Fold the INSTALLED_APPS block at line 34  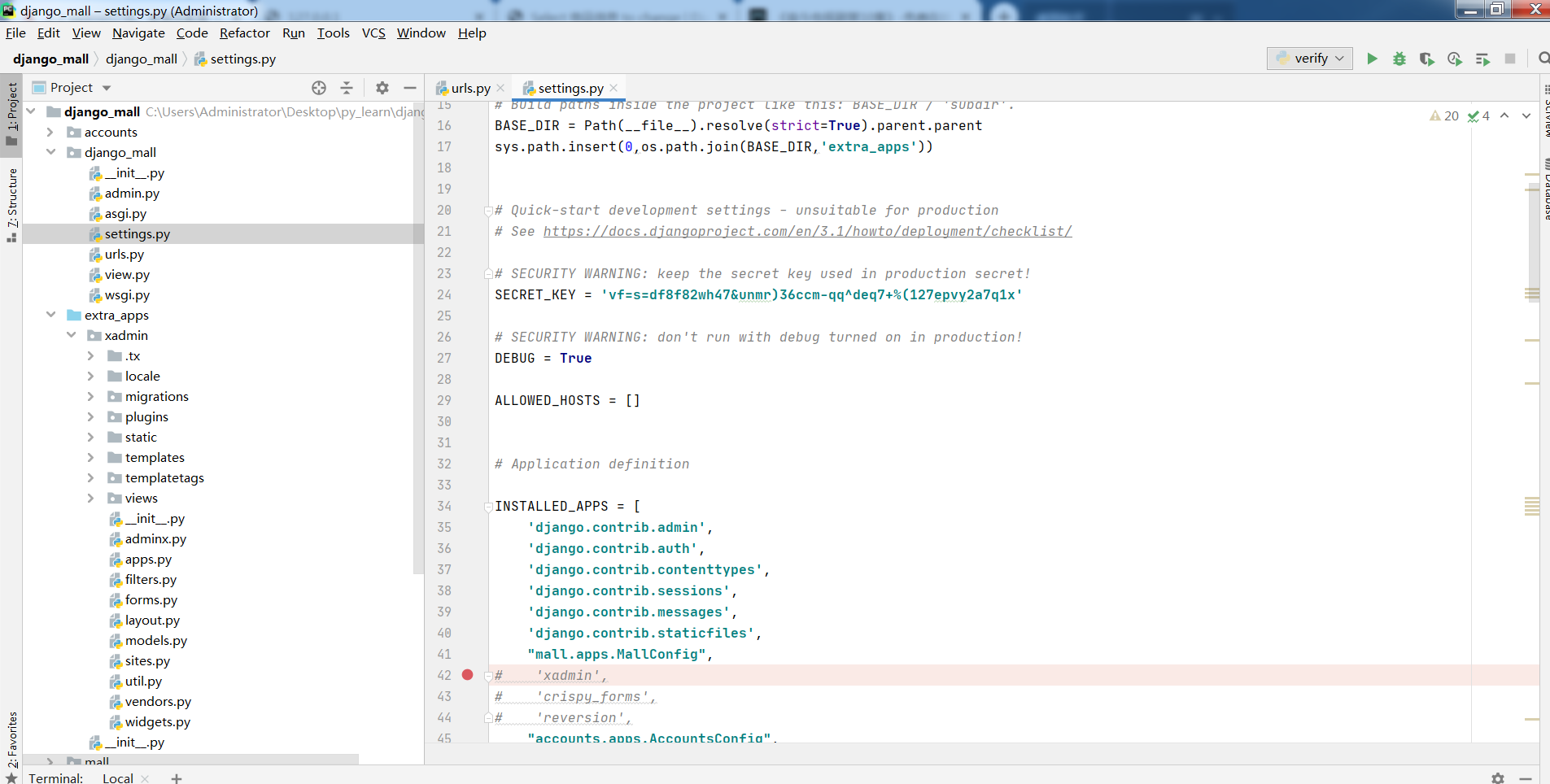point(488,506)
